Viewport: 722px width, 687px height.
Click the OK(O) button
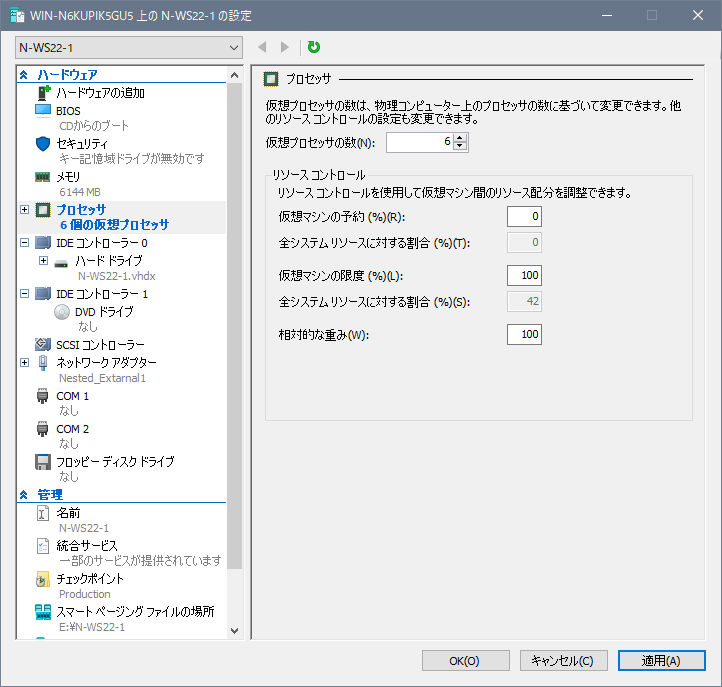coord(465,661)
